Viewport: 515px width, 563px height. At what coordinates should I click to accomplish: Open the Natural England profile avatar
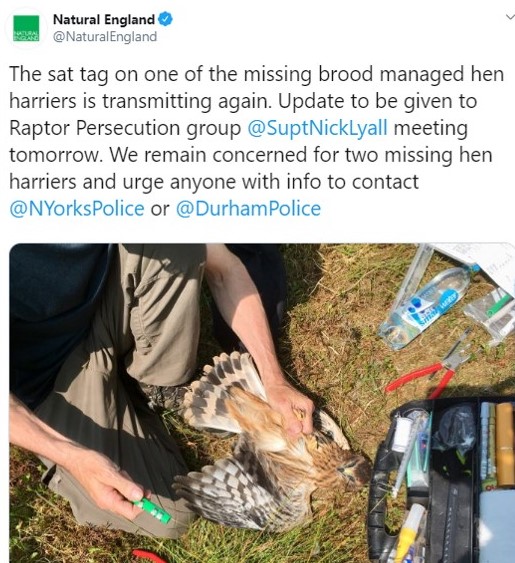26,28
